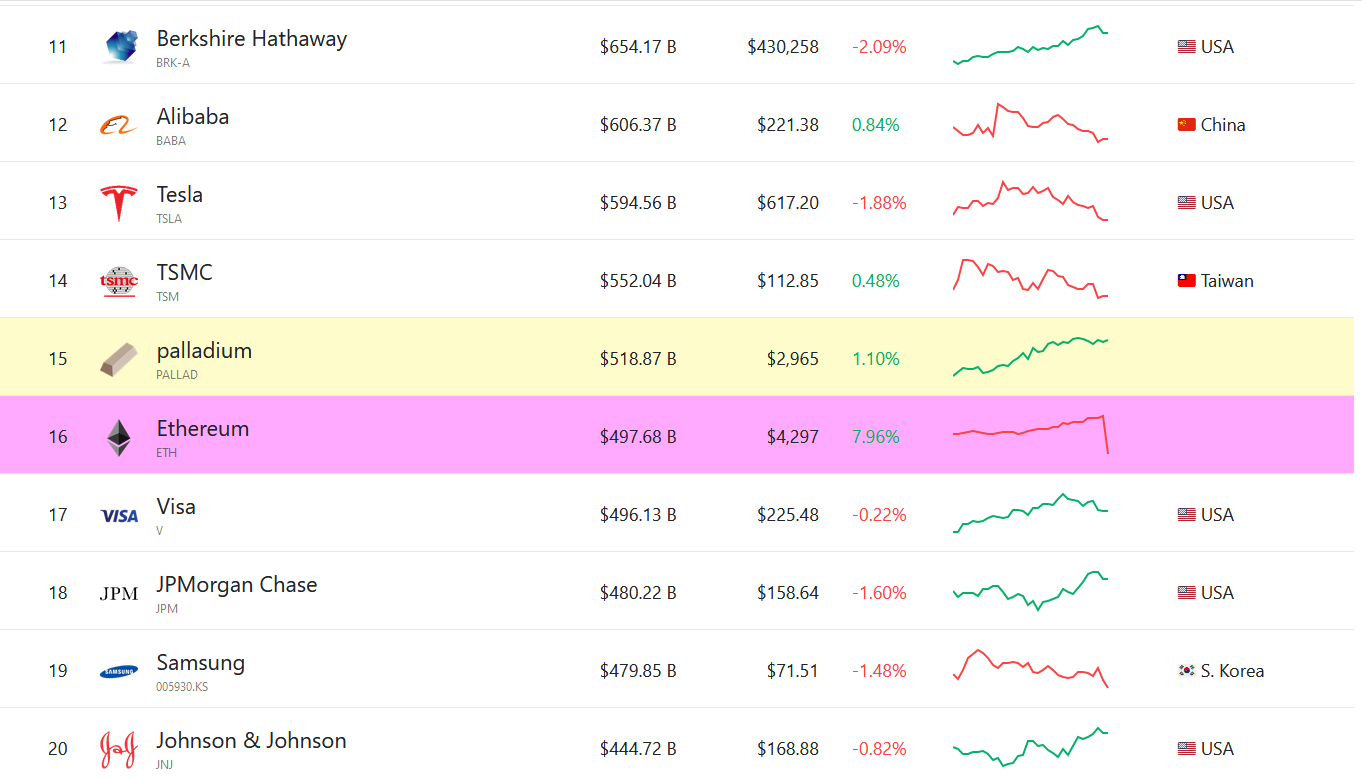Click the $480.22 B market cap value

(x=638, y=593)
